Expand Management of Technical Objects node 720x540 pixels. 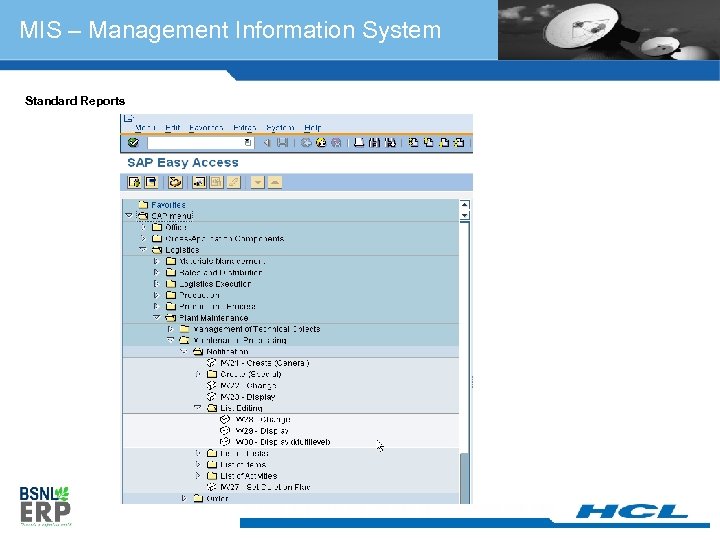[170, 329]
